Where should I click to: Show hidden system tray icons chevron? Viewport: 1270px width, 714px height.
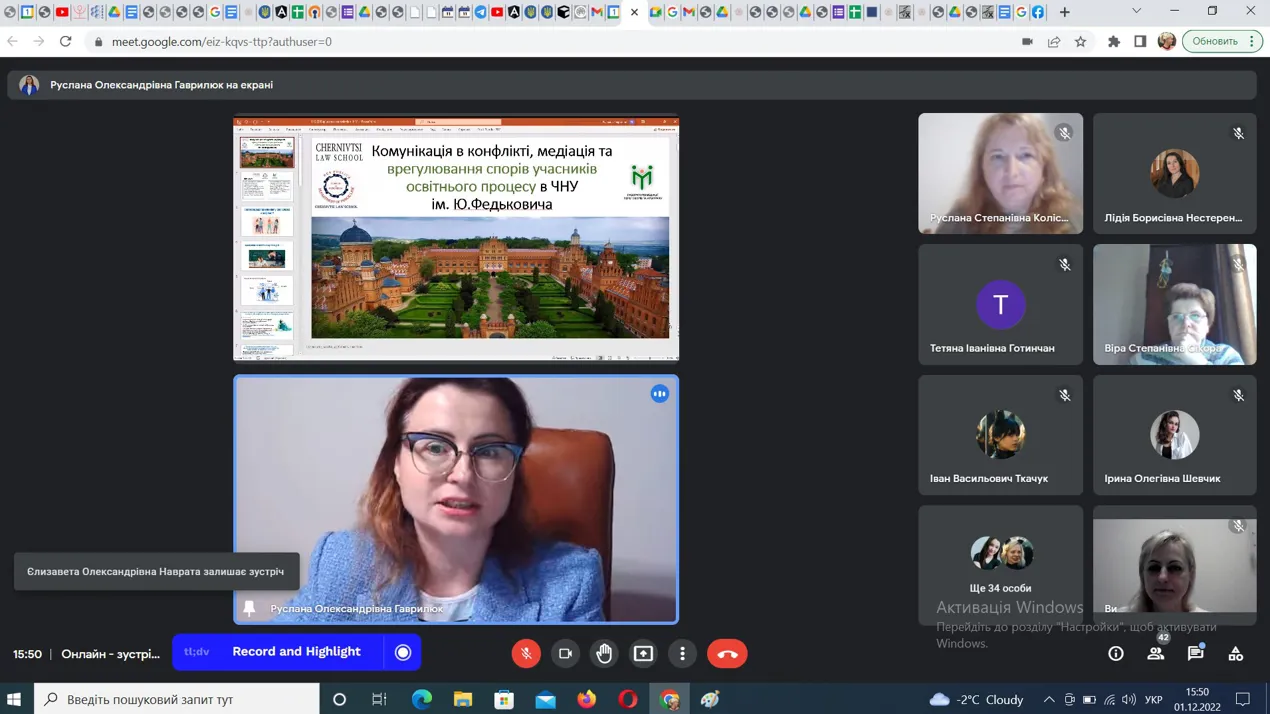(1048, 699)
